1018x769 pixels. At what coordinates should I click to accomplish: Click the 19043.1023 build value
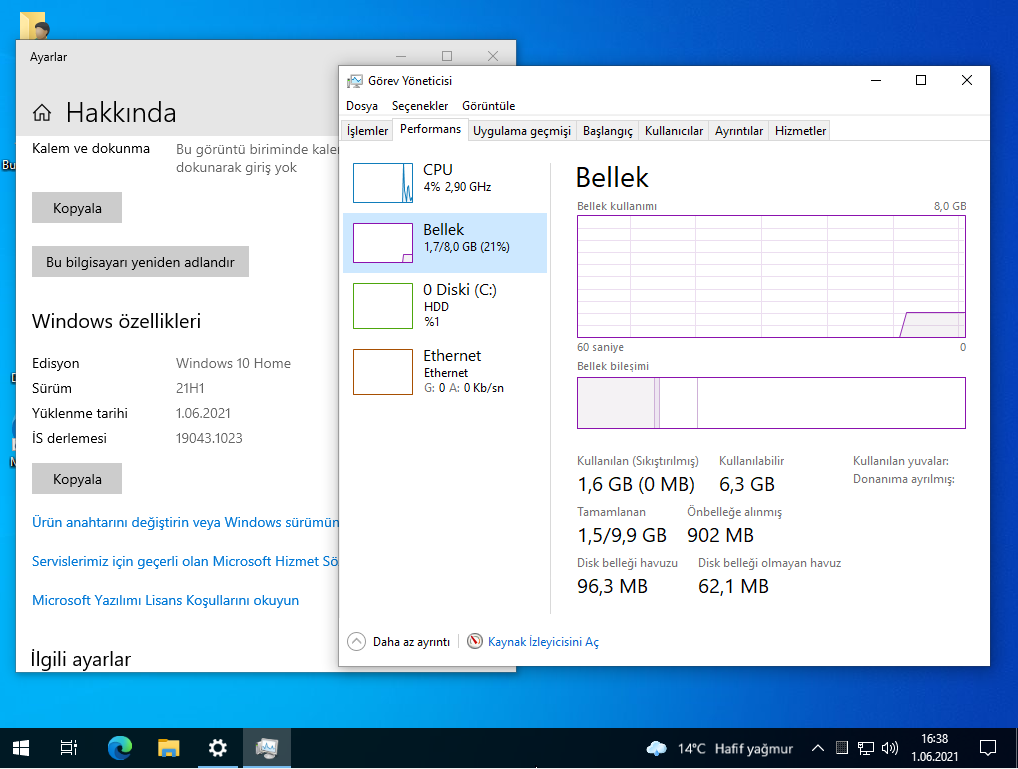[209, 438]
